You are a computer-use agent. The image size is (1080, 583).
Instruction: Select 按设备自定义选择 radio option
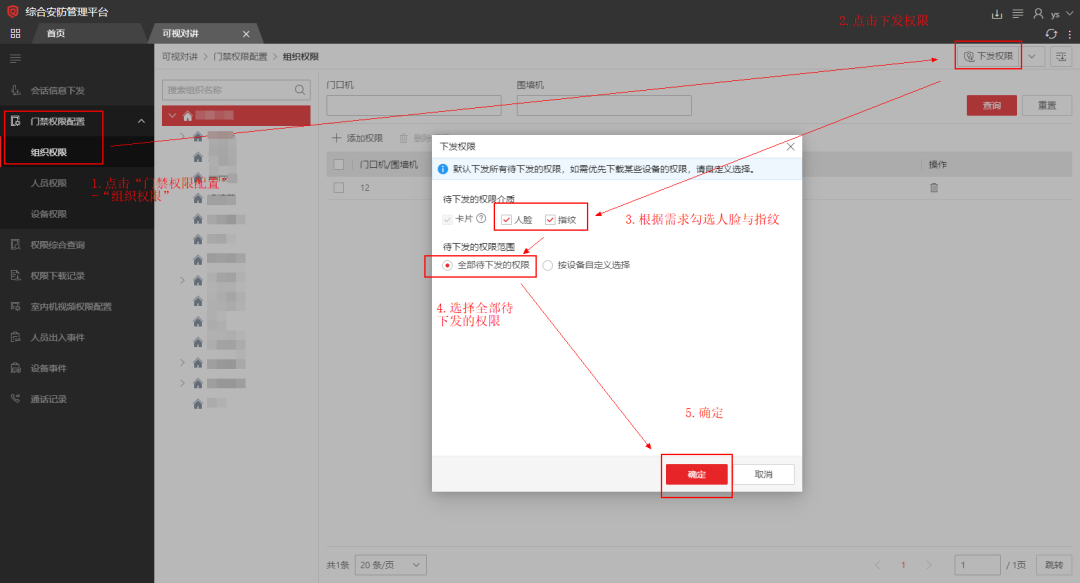coord(548,265)
